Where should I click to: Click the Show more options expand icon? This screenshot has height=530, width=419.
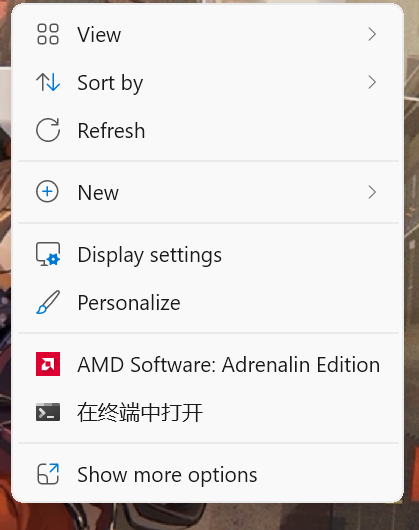[48, 474]
